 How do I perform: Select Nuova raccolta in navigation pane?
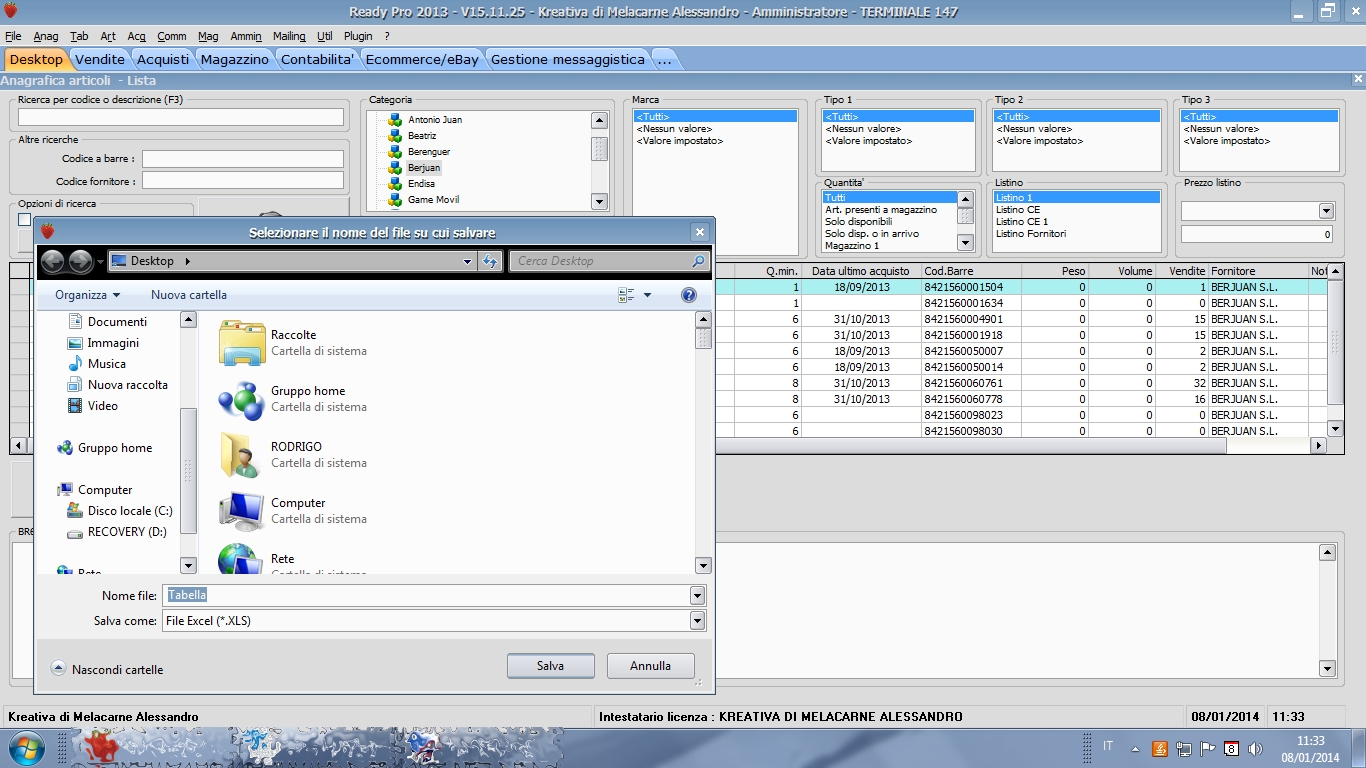(127, 385)
